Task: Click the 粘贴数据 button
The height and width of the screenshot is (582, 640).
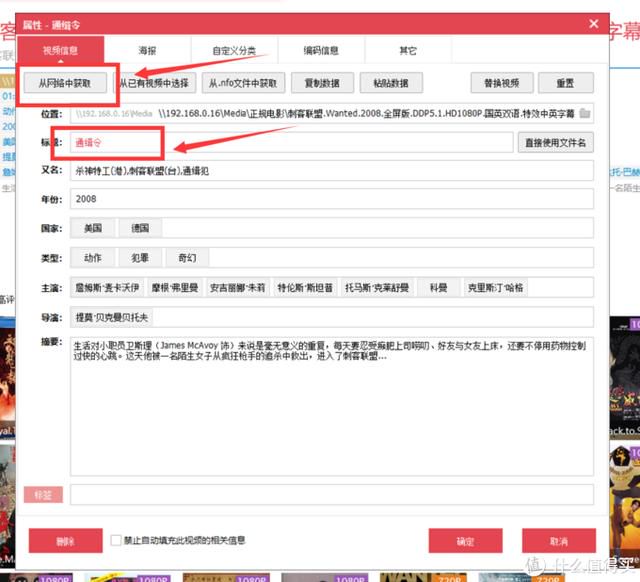Action: pos(391,83)
